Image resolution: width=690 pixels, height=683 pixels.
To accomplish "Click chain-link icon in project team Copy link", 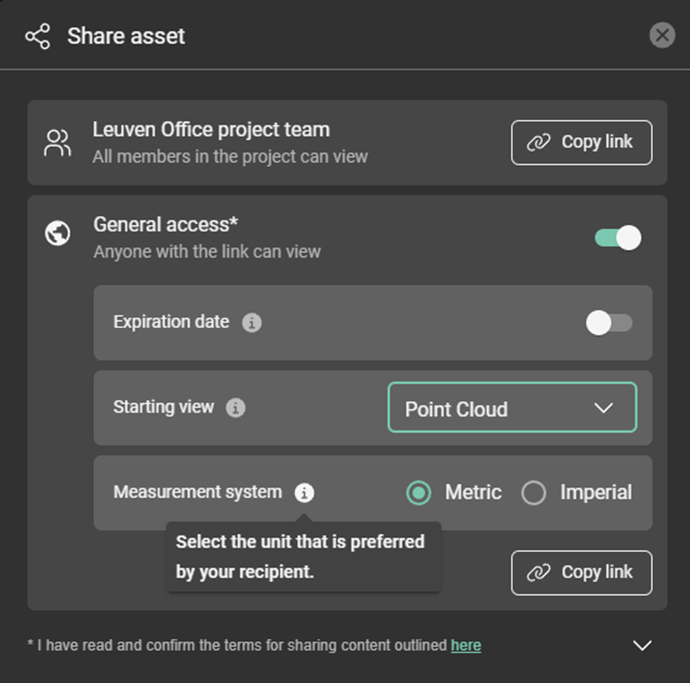I will point(538,143).
